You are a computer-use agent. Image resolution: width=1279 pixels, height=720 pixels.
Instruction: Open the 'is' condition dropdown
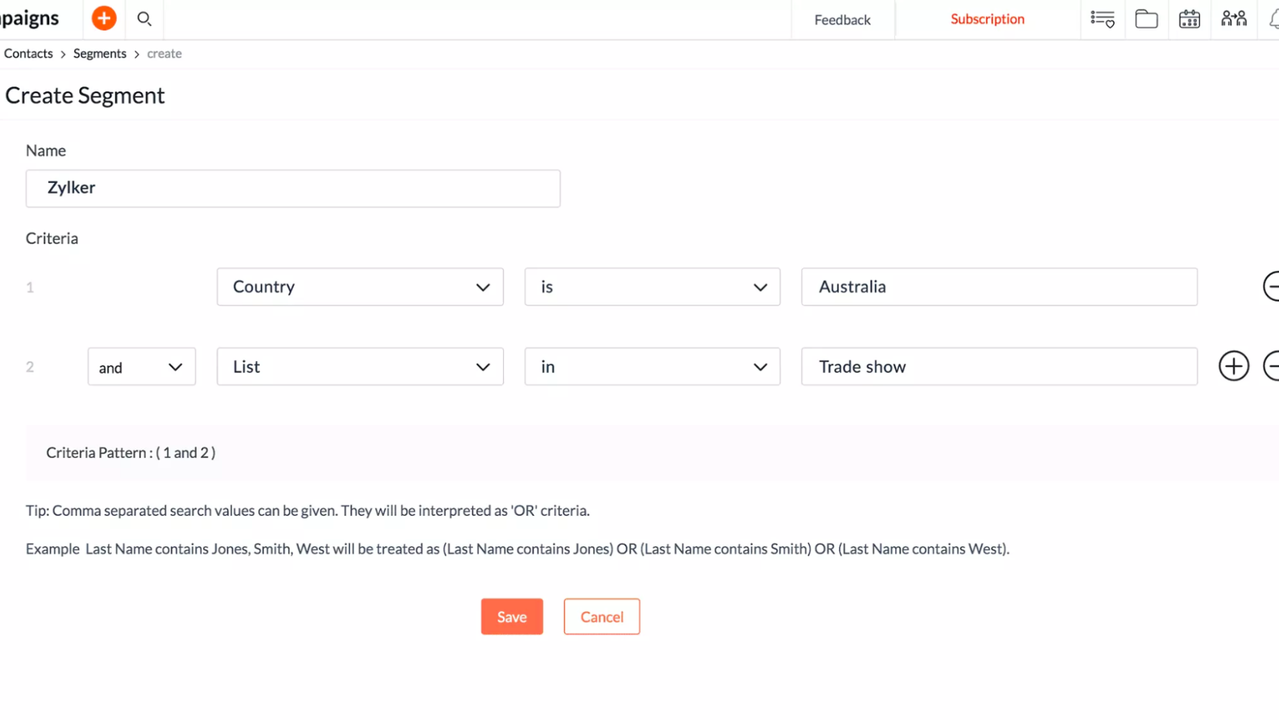point(652,287)
